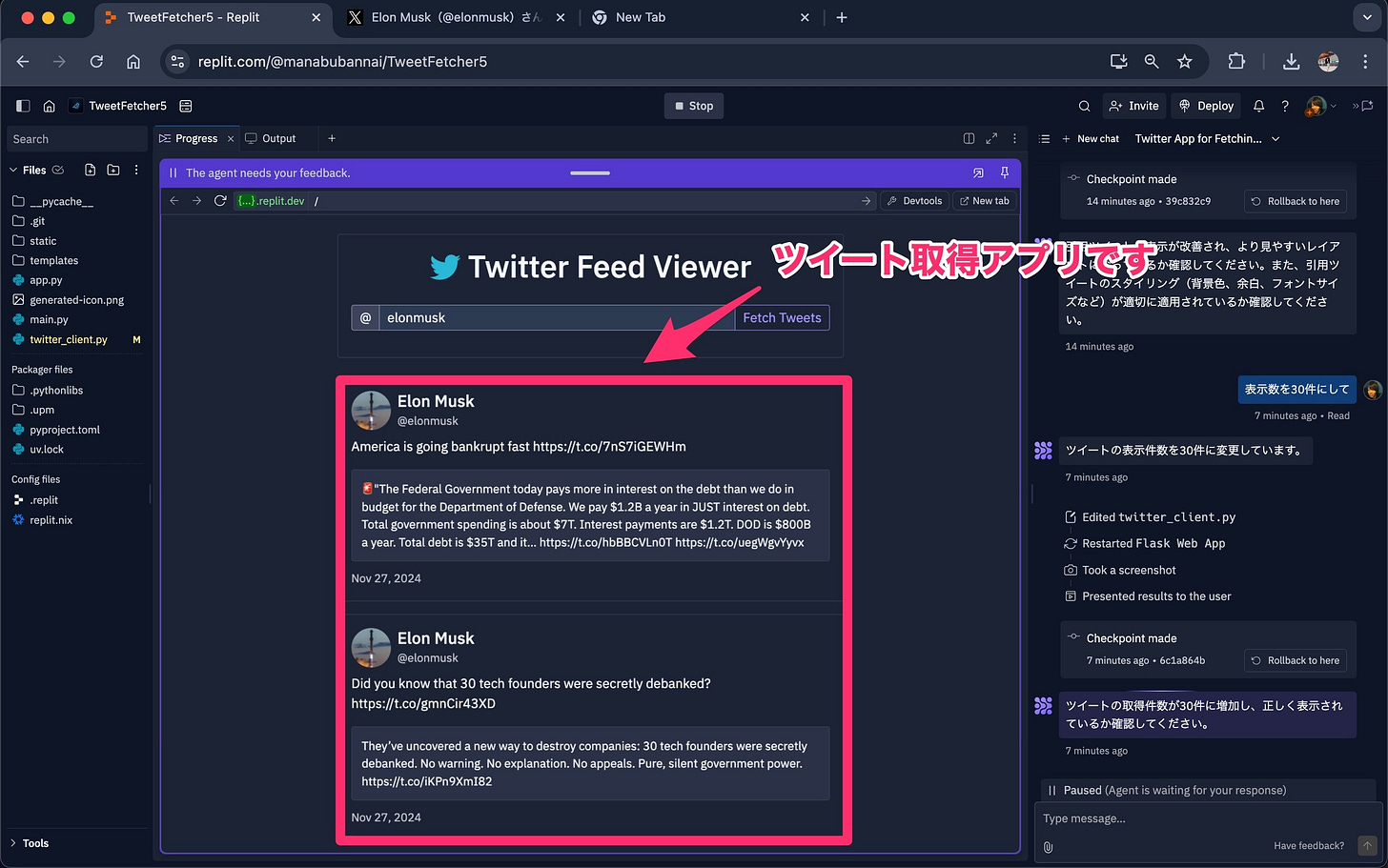Screen dimensions: 1388x868
Task: Open twitter_client.py file
Action: point(68,339)
